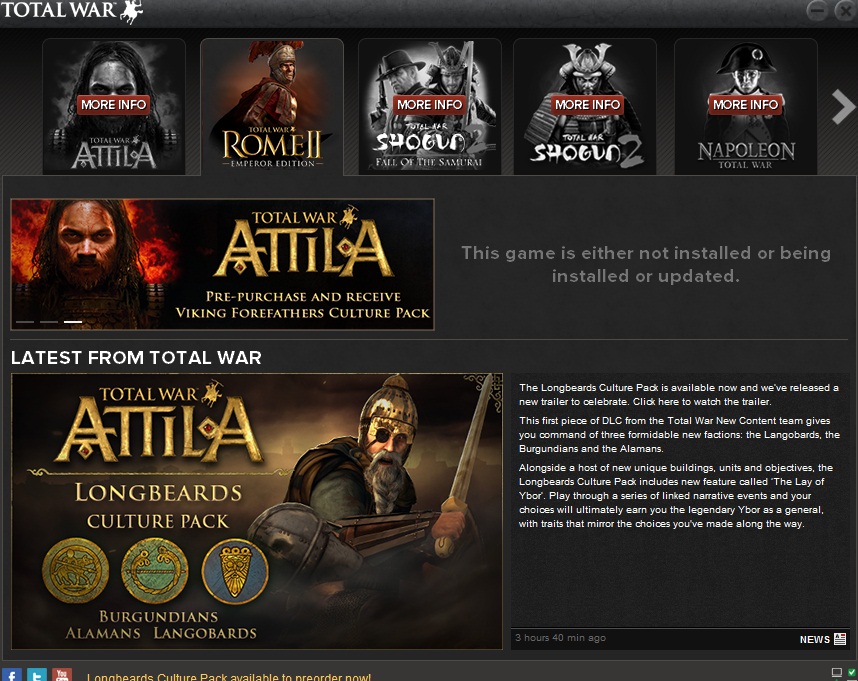
Task: Click MORE INFO on the Attila tile
Action: [x=114, y=104]
